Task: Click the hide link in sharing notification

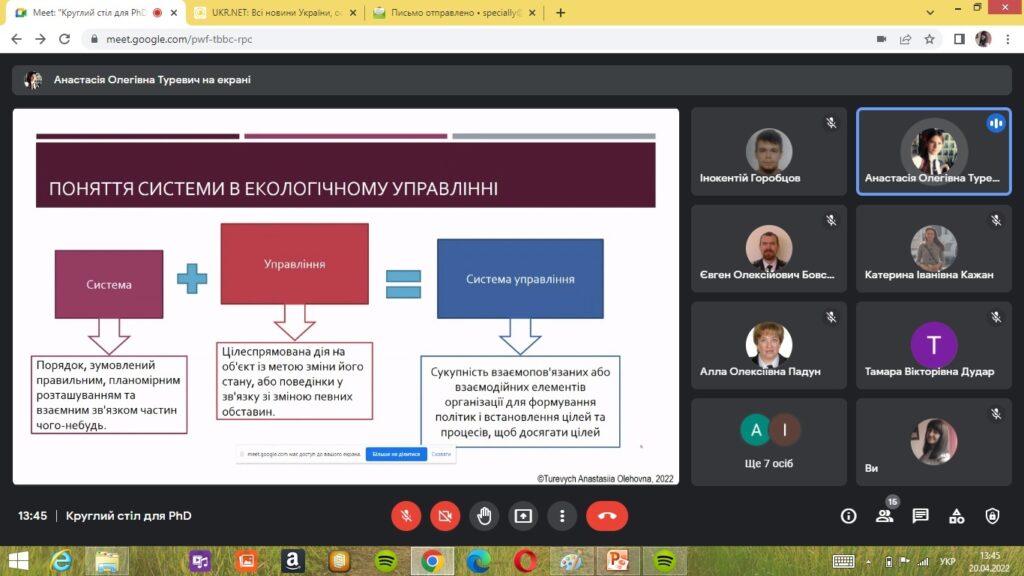Action: pos(441,454)
